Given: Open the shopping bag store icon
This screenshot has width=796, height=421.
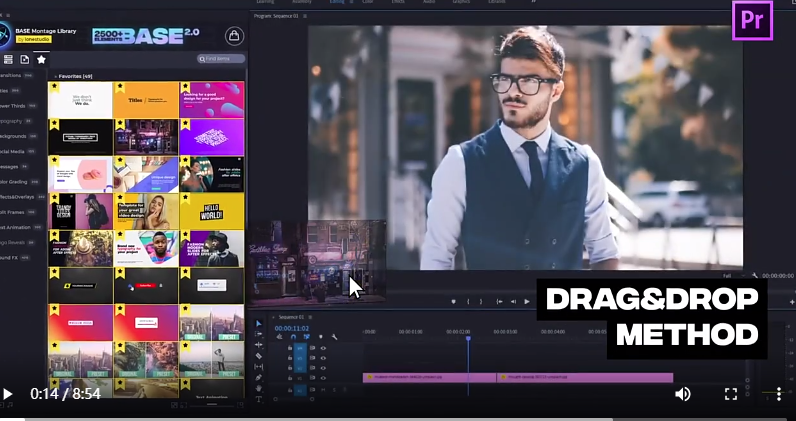Looking at the screenshot, I should [x=234, y=36].
